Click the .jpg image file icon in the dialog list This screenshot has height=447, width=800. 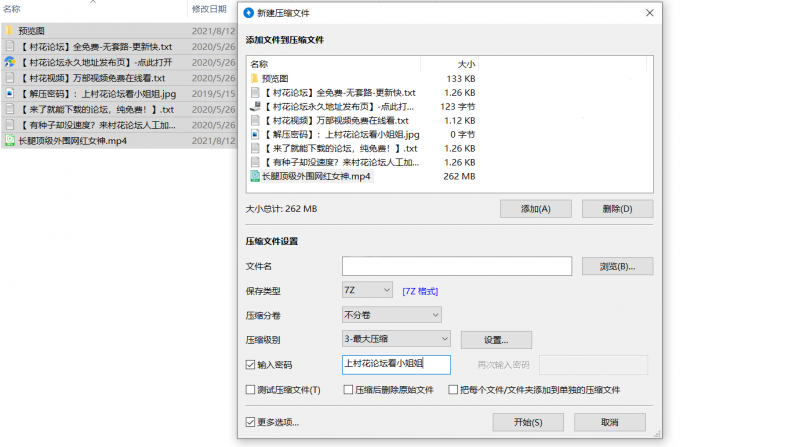pyautogui.click(x=255, y=134)
